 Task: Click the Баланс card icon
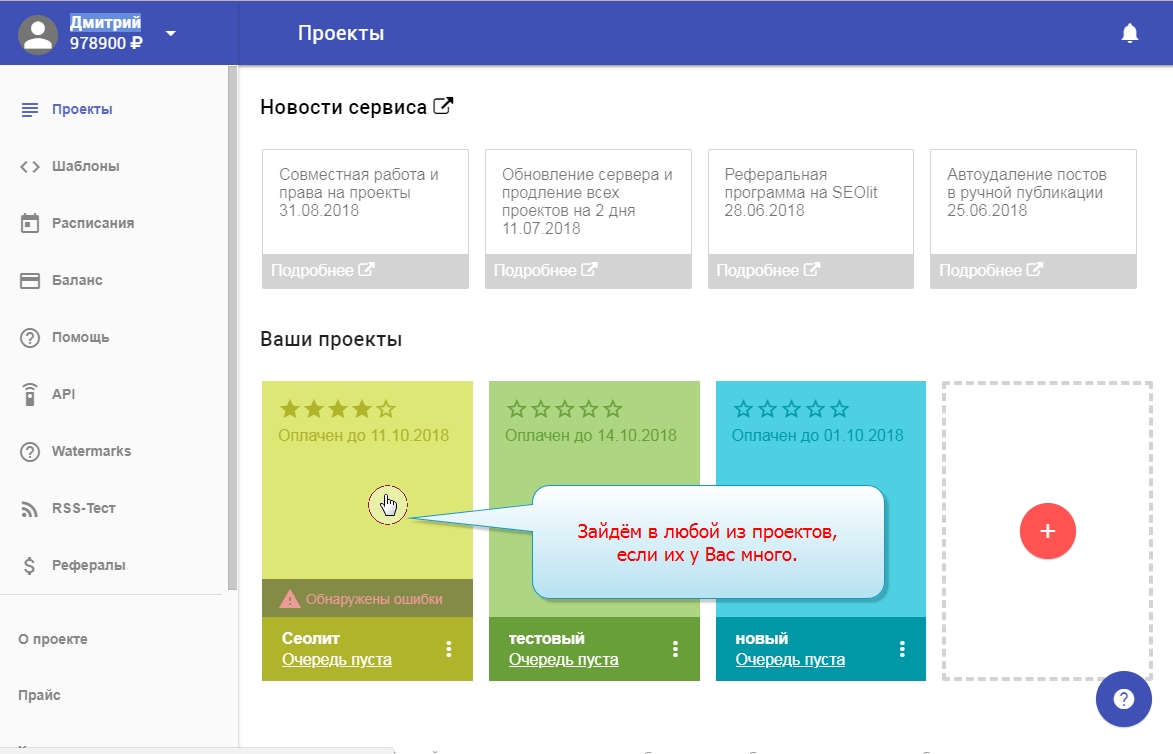tap(30, 280)
